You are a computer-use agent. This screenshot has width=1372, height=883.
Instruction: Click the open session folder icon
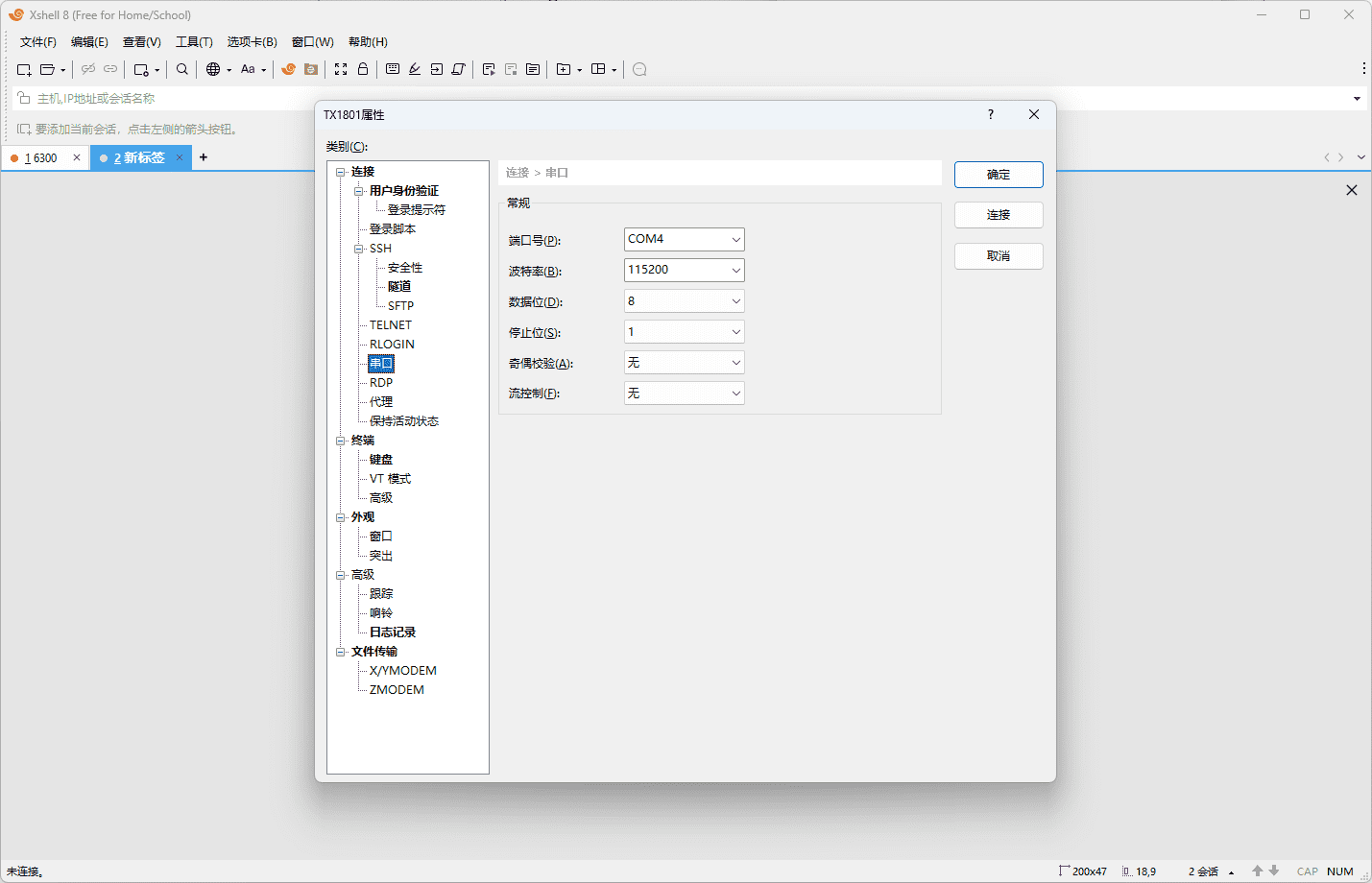[47, 69]
